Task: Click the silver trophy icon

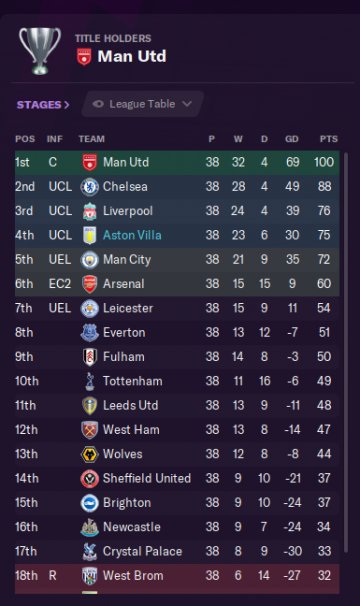Action: [x=40, y=50]
